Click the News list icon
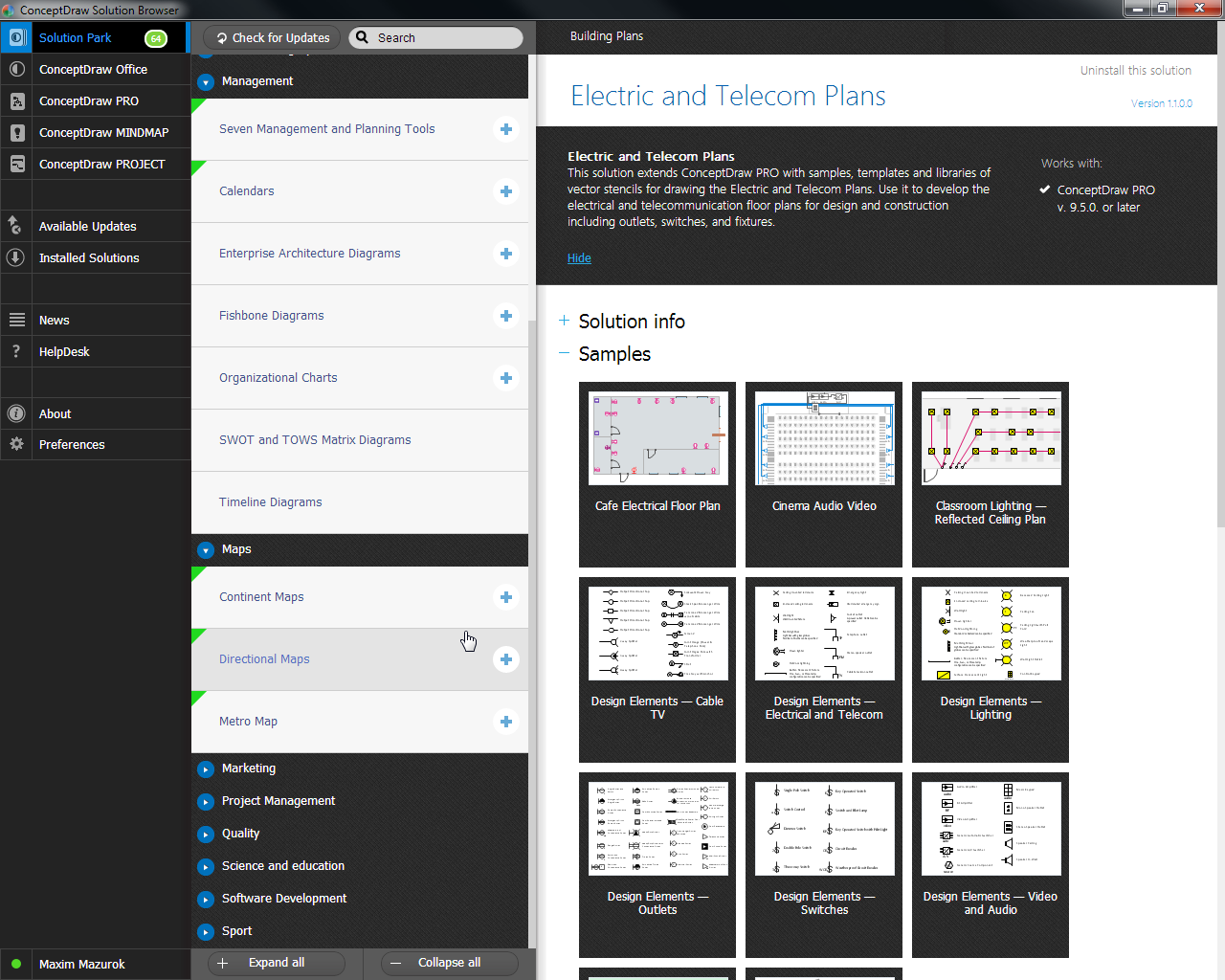This screenshot has height=980, width=1225. (x=16, y=321)
